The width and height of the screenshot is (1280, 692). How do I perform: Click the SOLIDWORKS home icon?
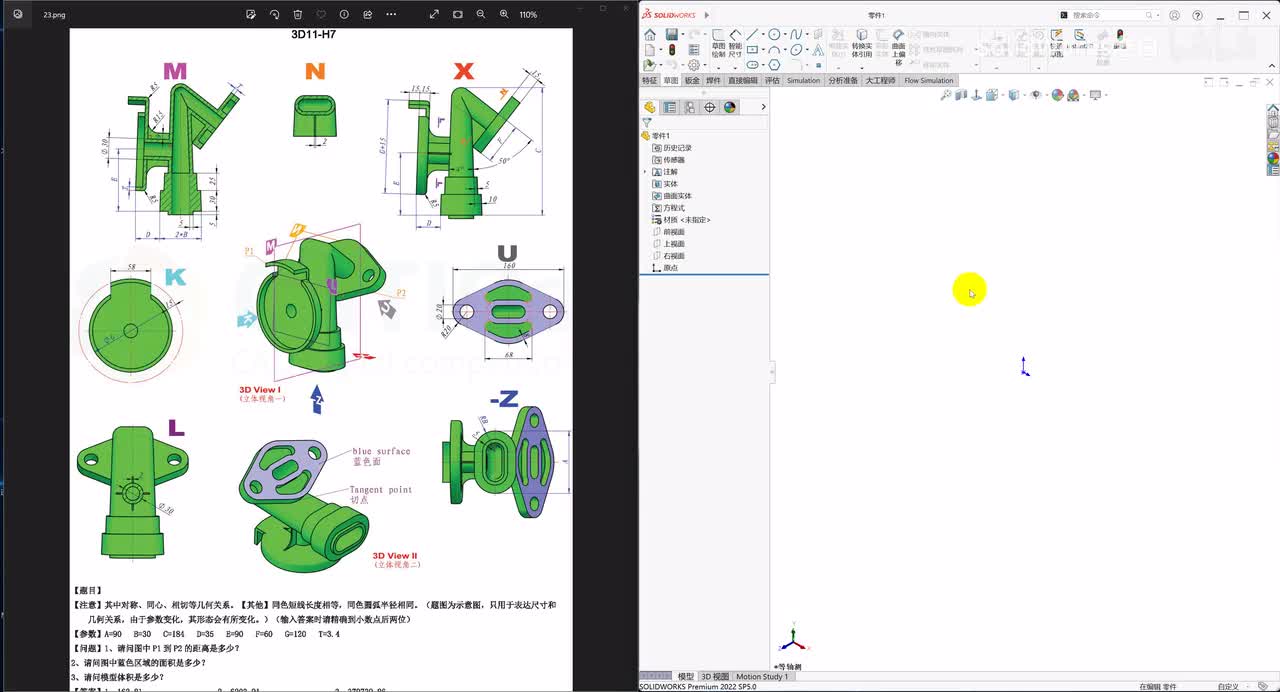650,35
